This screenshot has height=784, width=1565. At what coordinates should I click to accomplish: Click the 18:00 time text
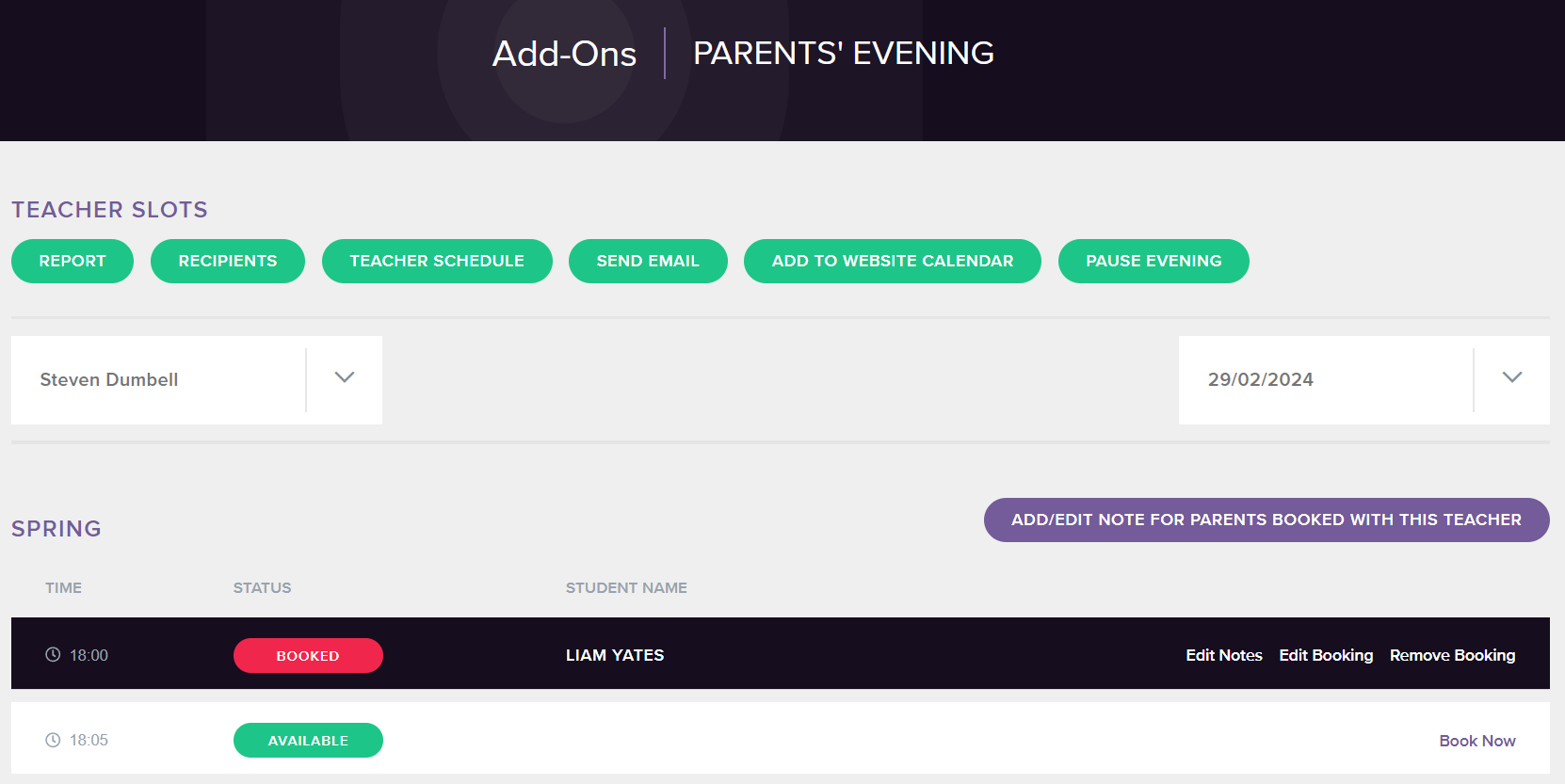(x=89, y=655)
